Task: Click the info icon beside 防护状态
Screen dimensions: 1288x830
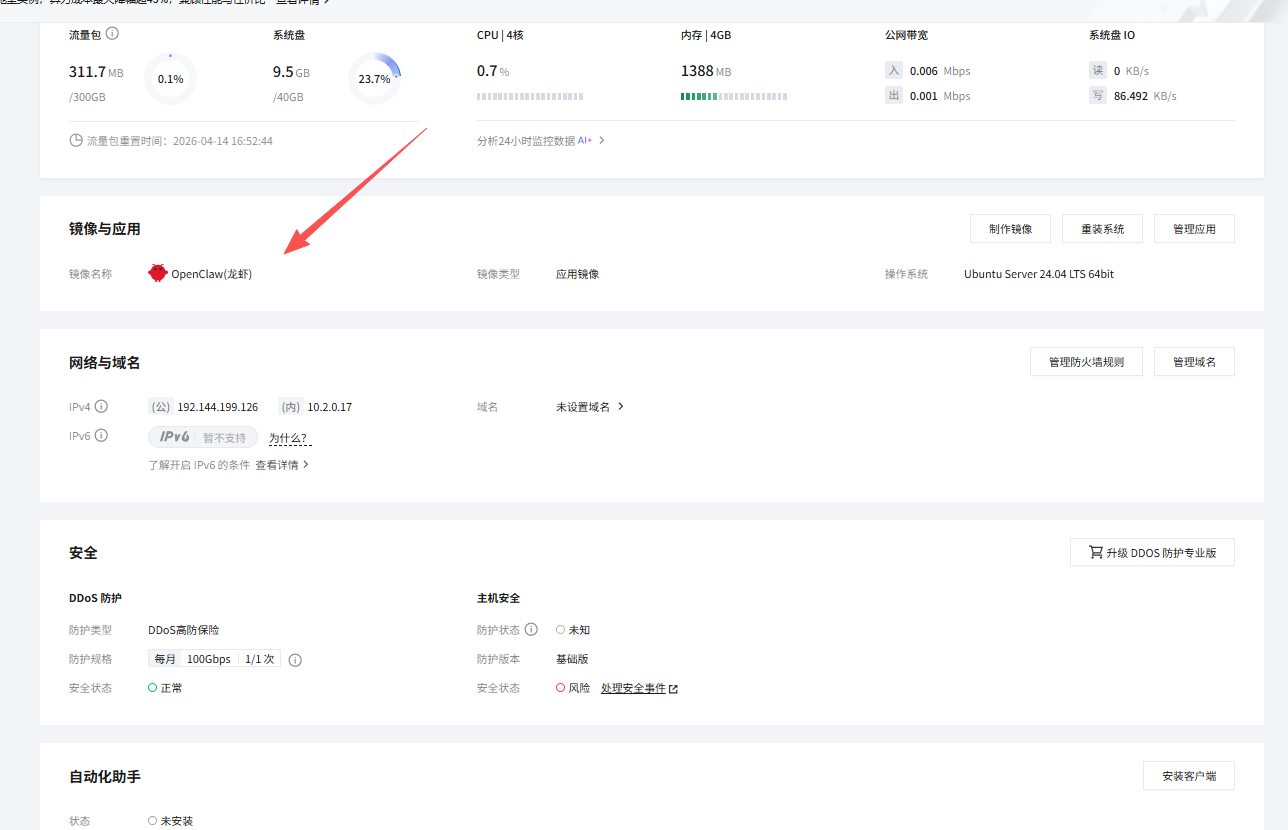Action: (531, 630)
